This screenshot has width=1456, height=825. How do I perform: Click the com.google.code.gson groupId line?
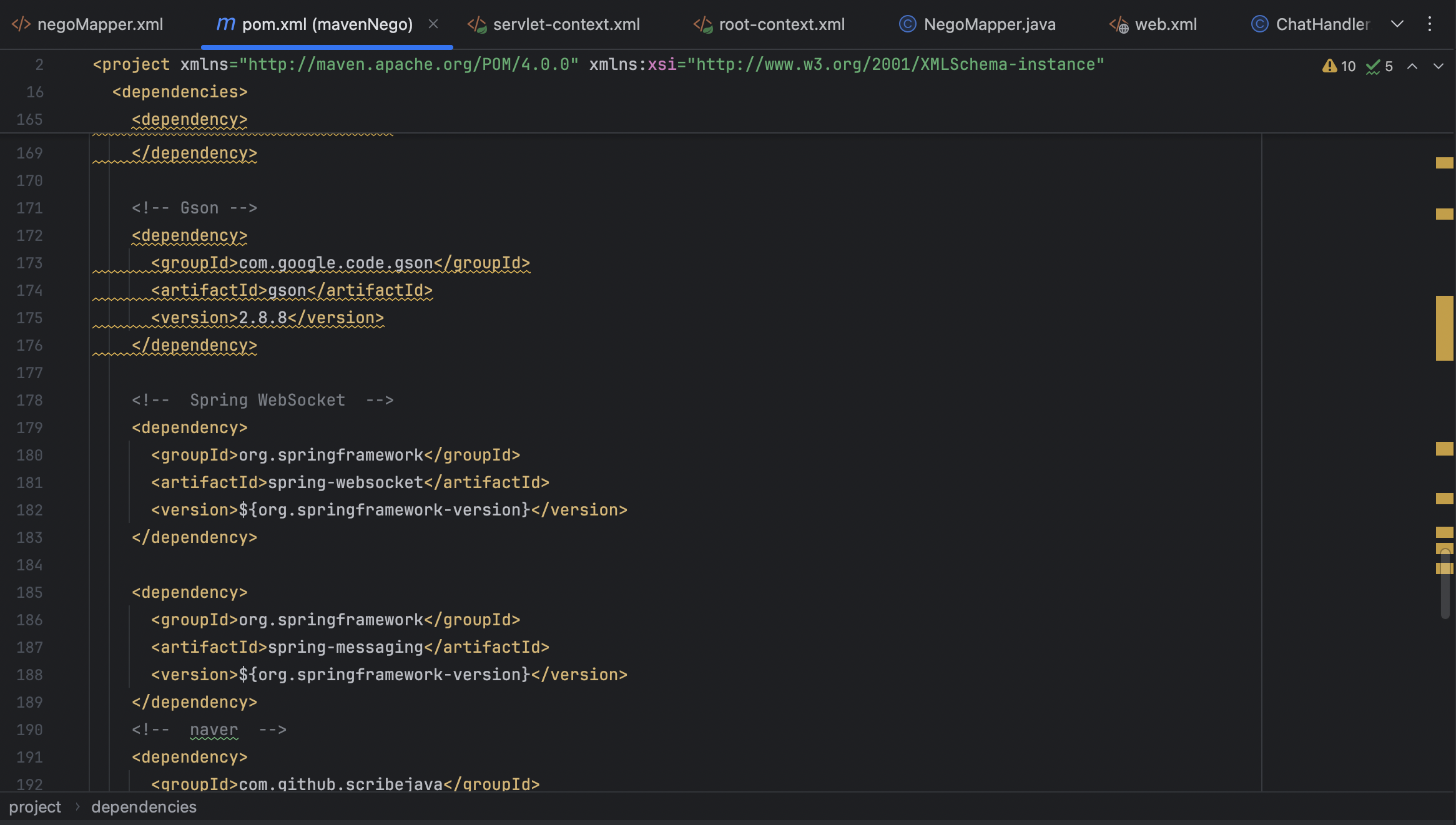[x=340, y=263]
